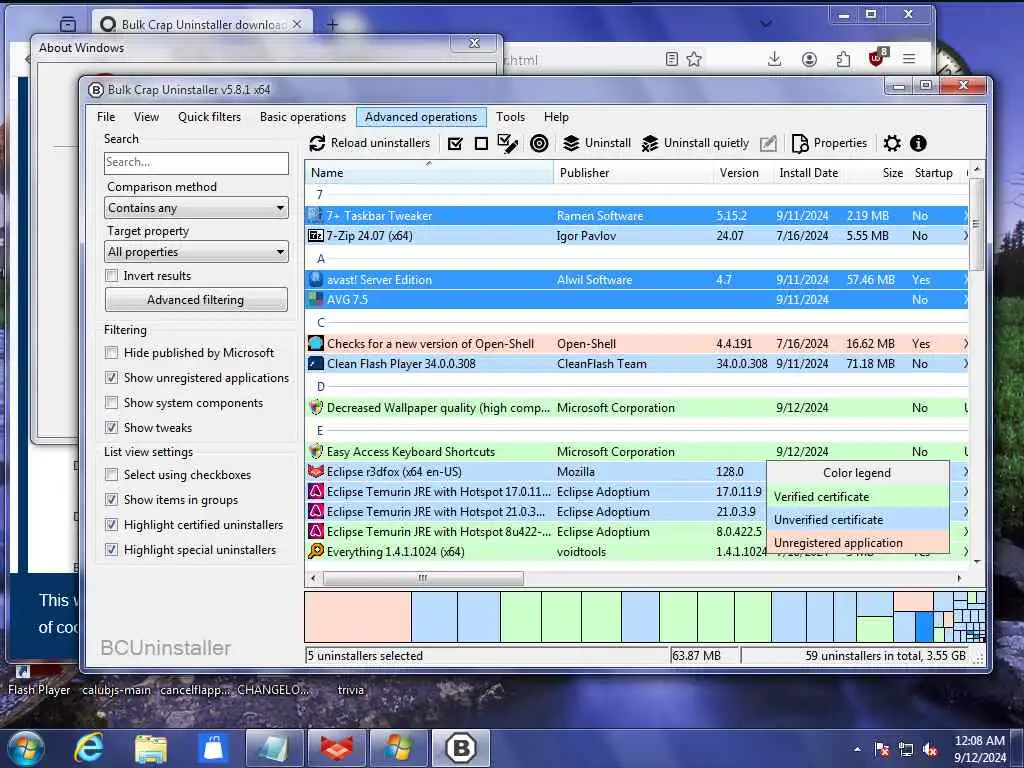Click the target-shaped toolbar icon
The width and height of the screenshot is (1024, 768).
(x=539, y=143)
